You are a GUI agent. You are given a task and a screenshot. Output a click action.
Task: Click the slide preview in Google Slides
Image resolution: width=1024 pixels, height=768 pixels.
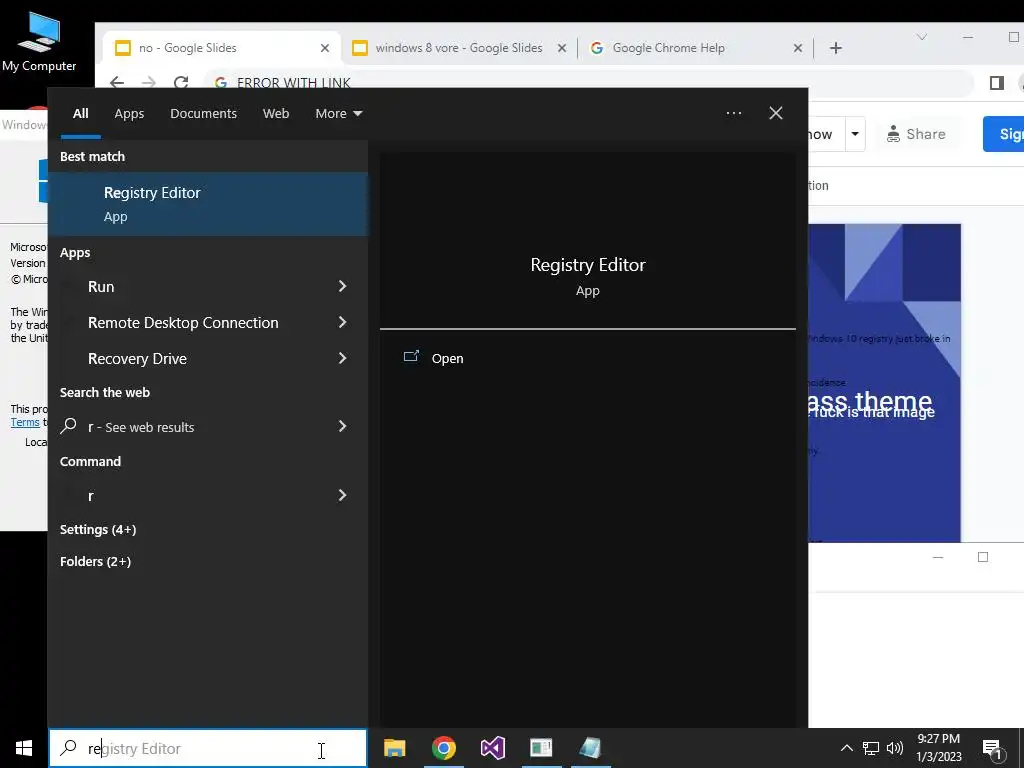(884, 383)
